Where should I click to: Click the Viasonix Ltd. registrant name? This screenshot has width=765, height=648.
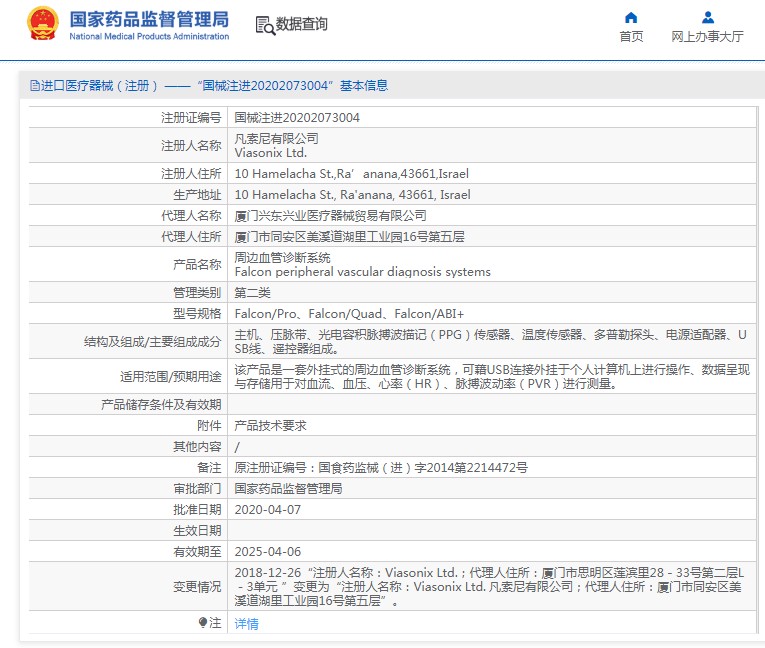270,153
